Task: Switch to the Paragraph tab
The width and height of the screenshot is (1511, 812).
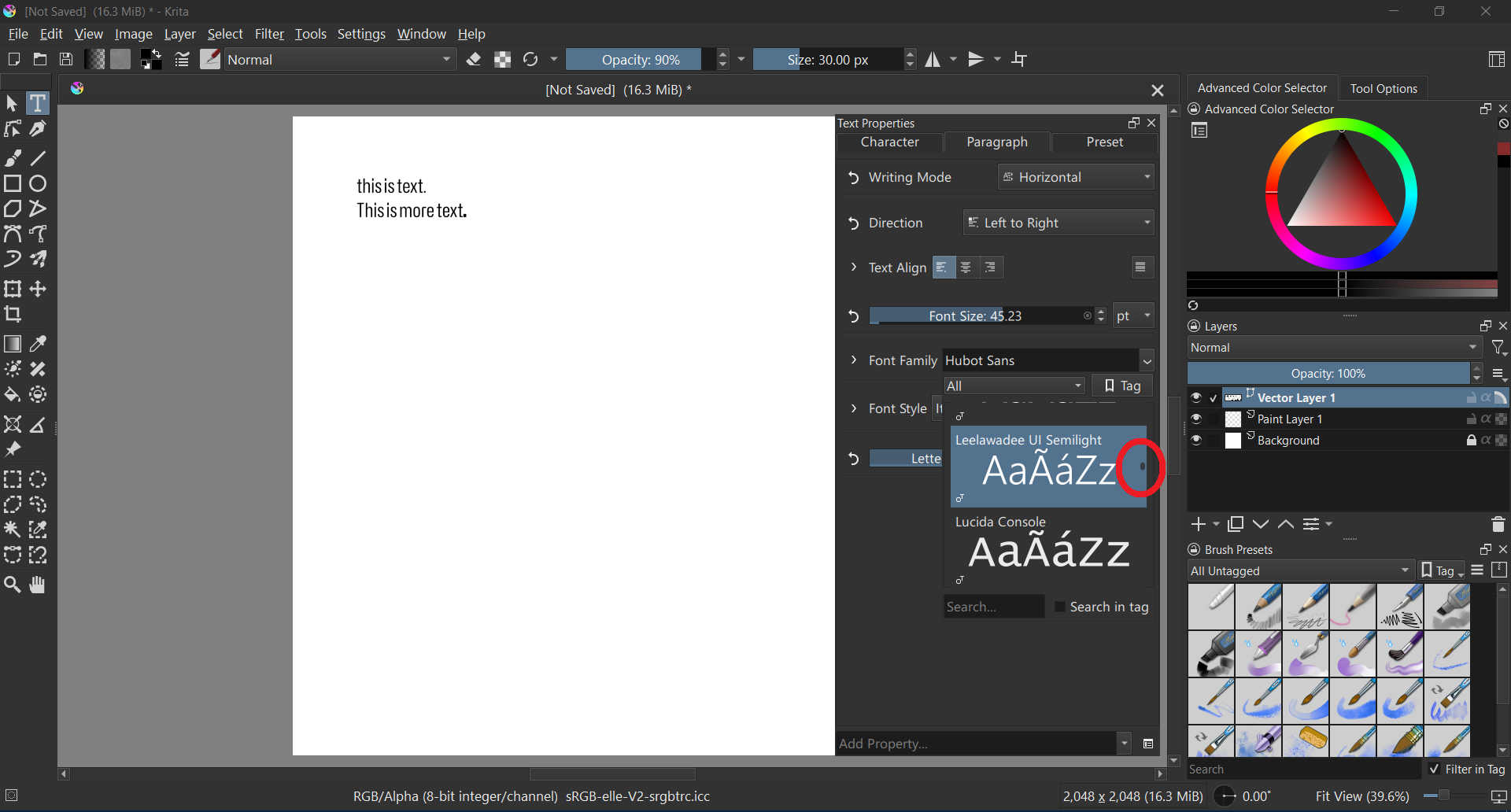Action: [997, 142]
